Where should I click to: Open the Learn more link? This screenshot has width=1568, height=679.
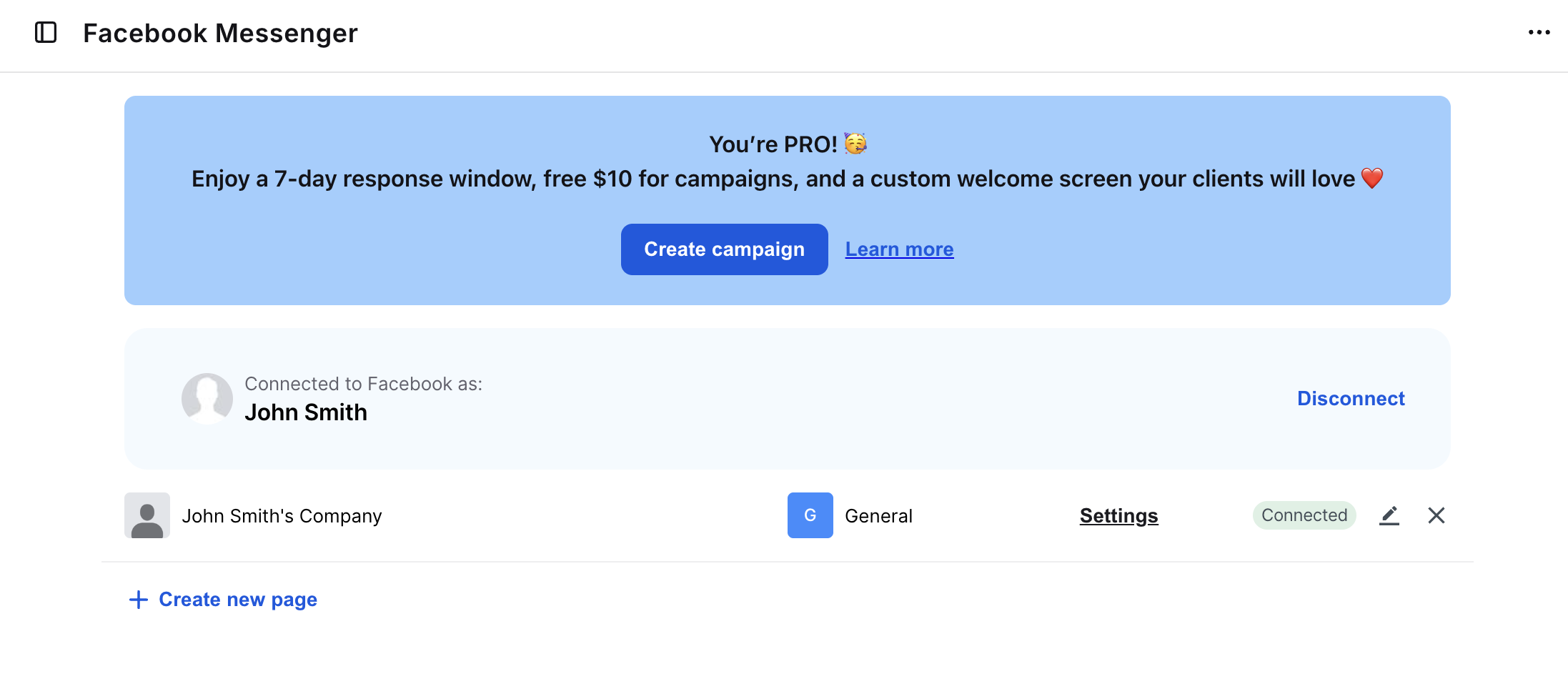coord(899,249)
